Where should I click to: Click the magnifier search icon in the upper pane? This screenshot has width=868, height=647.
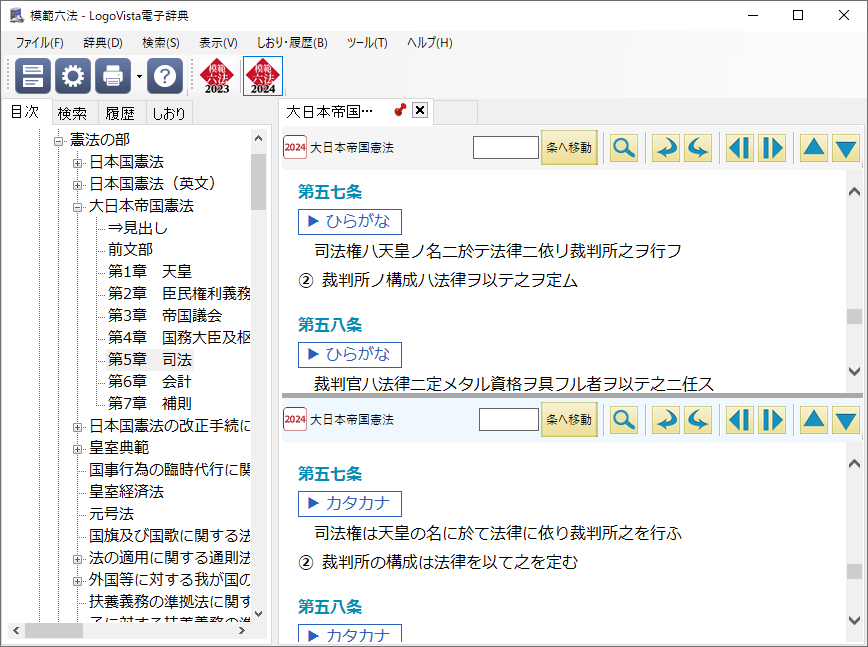(x=624, y=148)
